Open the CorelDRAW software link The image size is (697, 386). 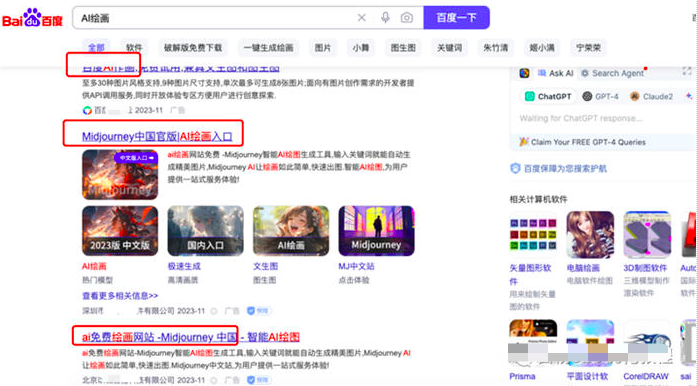coord(646,376)
